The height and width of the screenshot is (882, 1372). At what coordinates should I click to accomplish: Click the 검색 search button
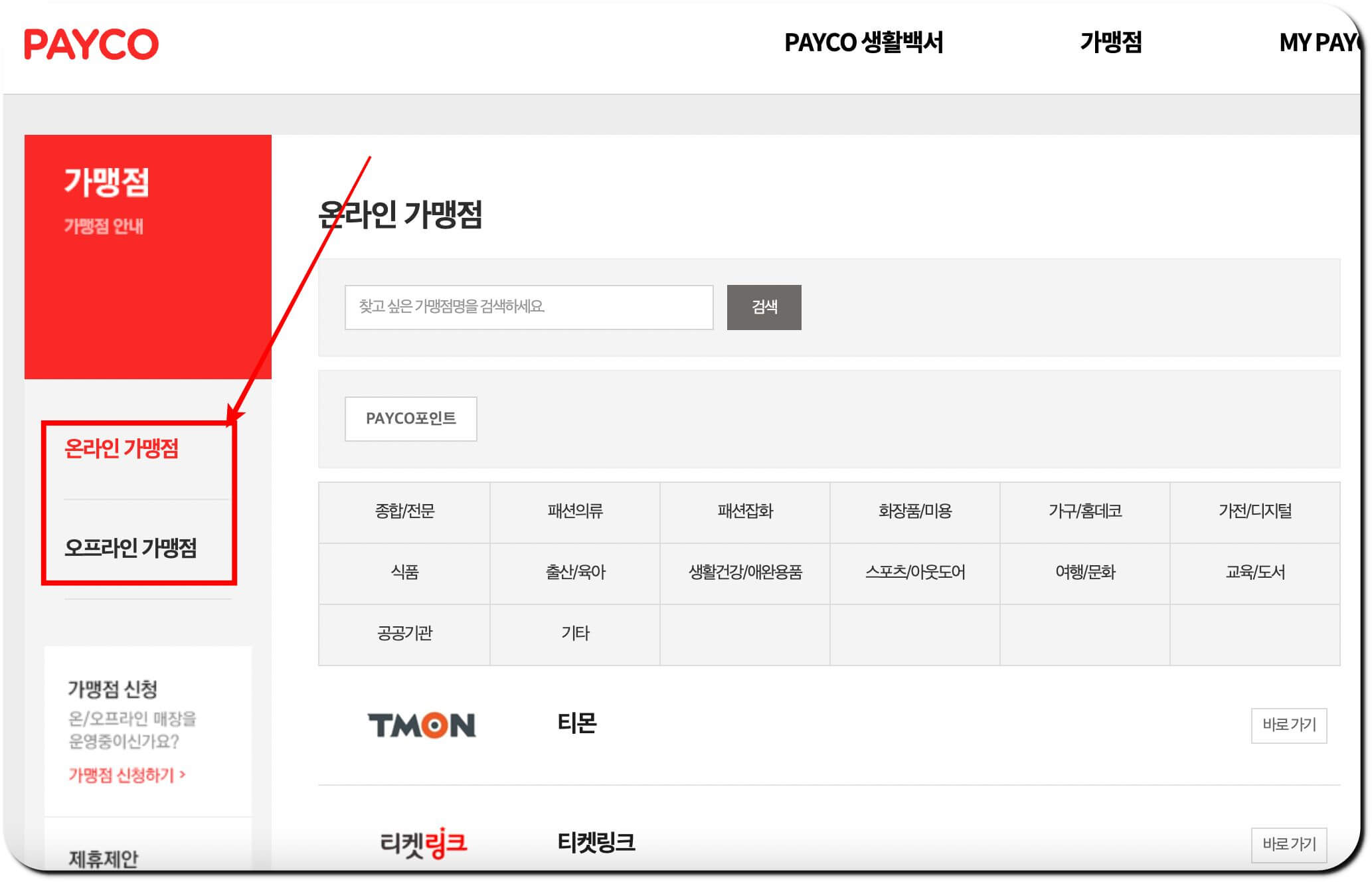[764, 307]
